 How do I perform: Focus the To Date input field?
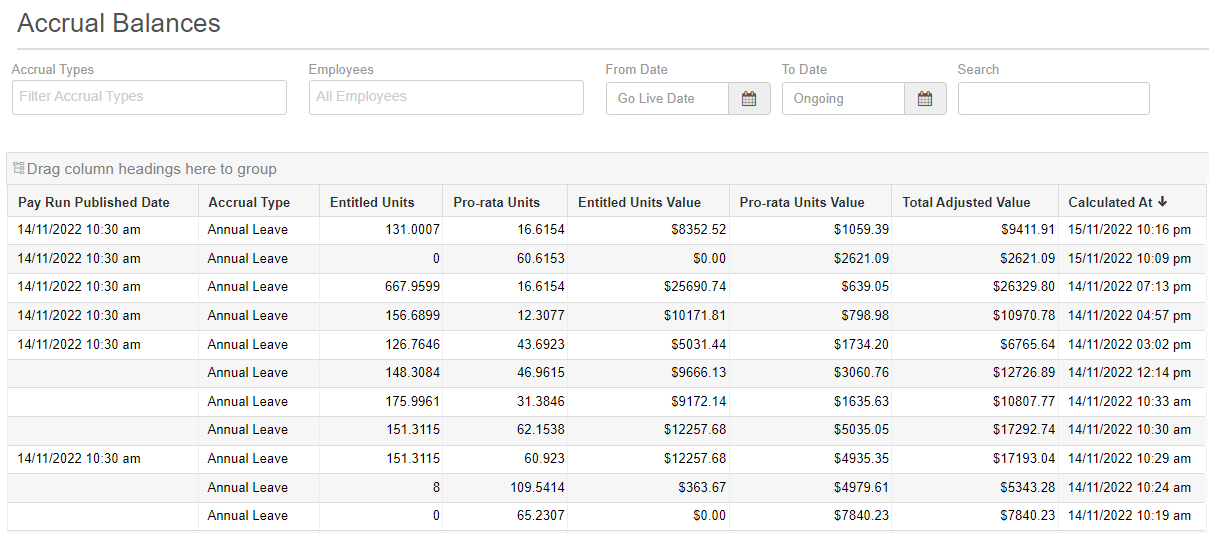click(843, 98)
